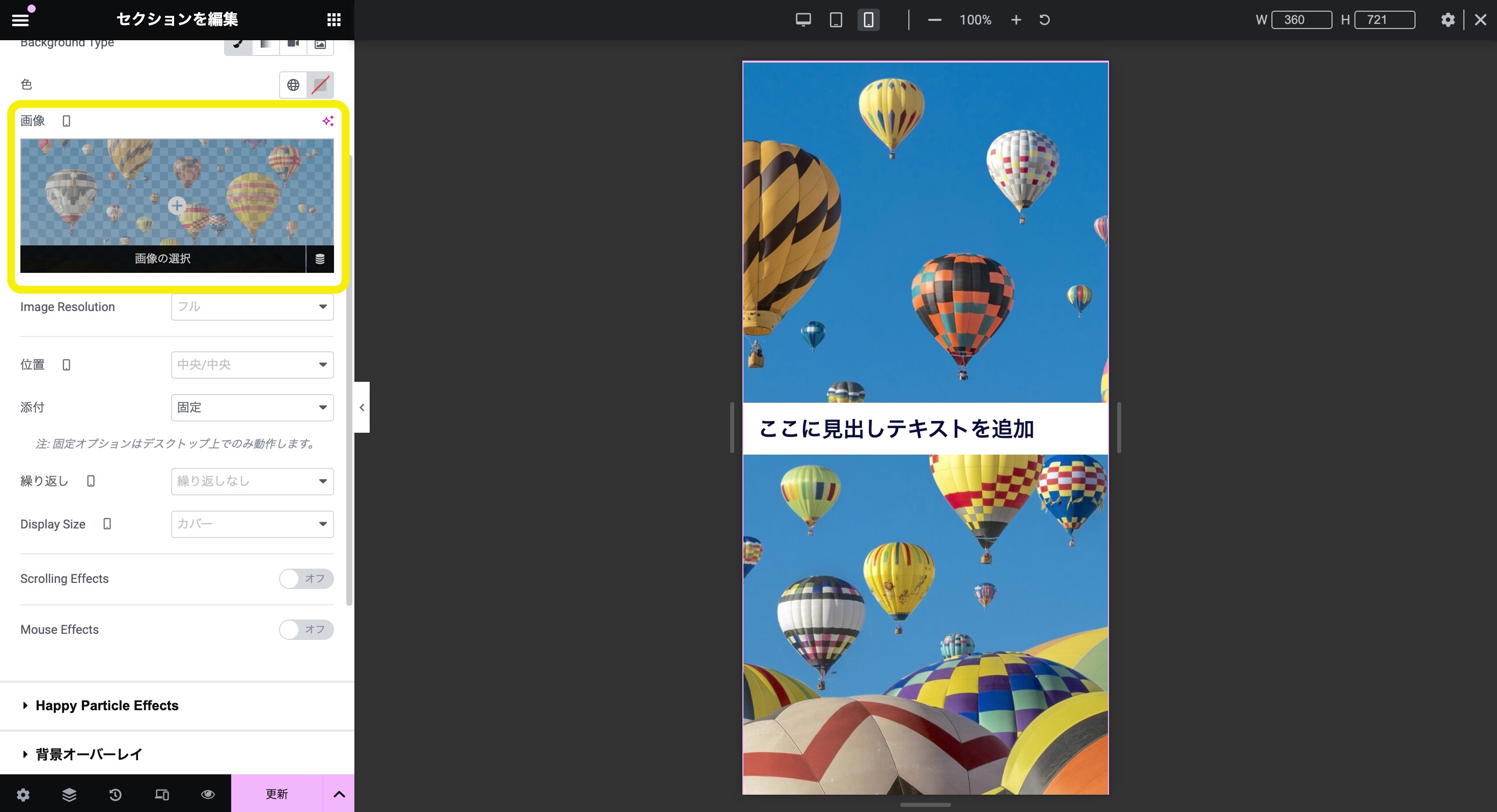Collapse the editor side panel

pos(362,407)
